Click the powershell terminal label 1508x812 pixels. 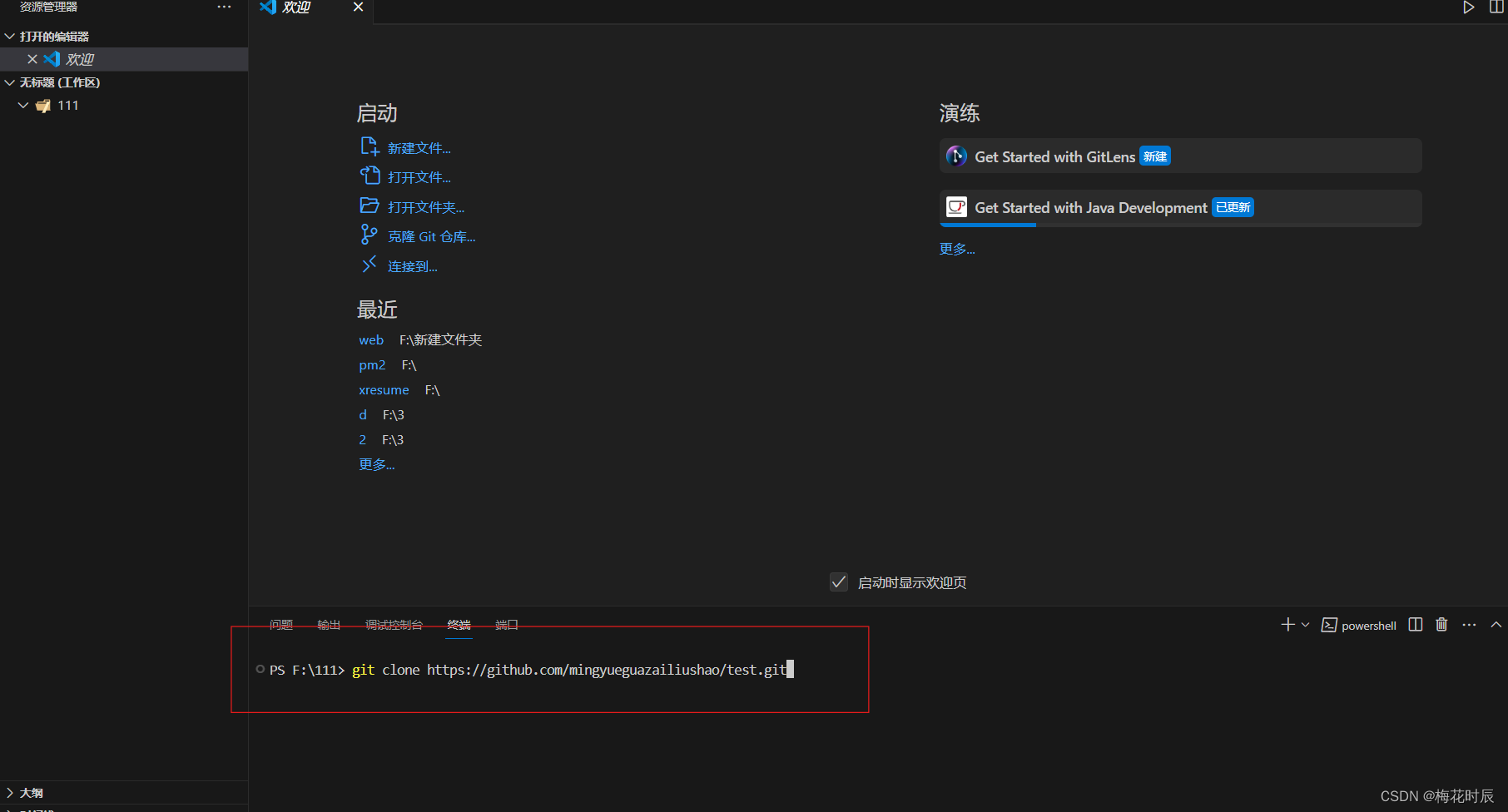[1369, 626]
